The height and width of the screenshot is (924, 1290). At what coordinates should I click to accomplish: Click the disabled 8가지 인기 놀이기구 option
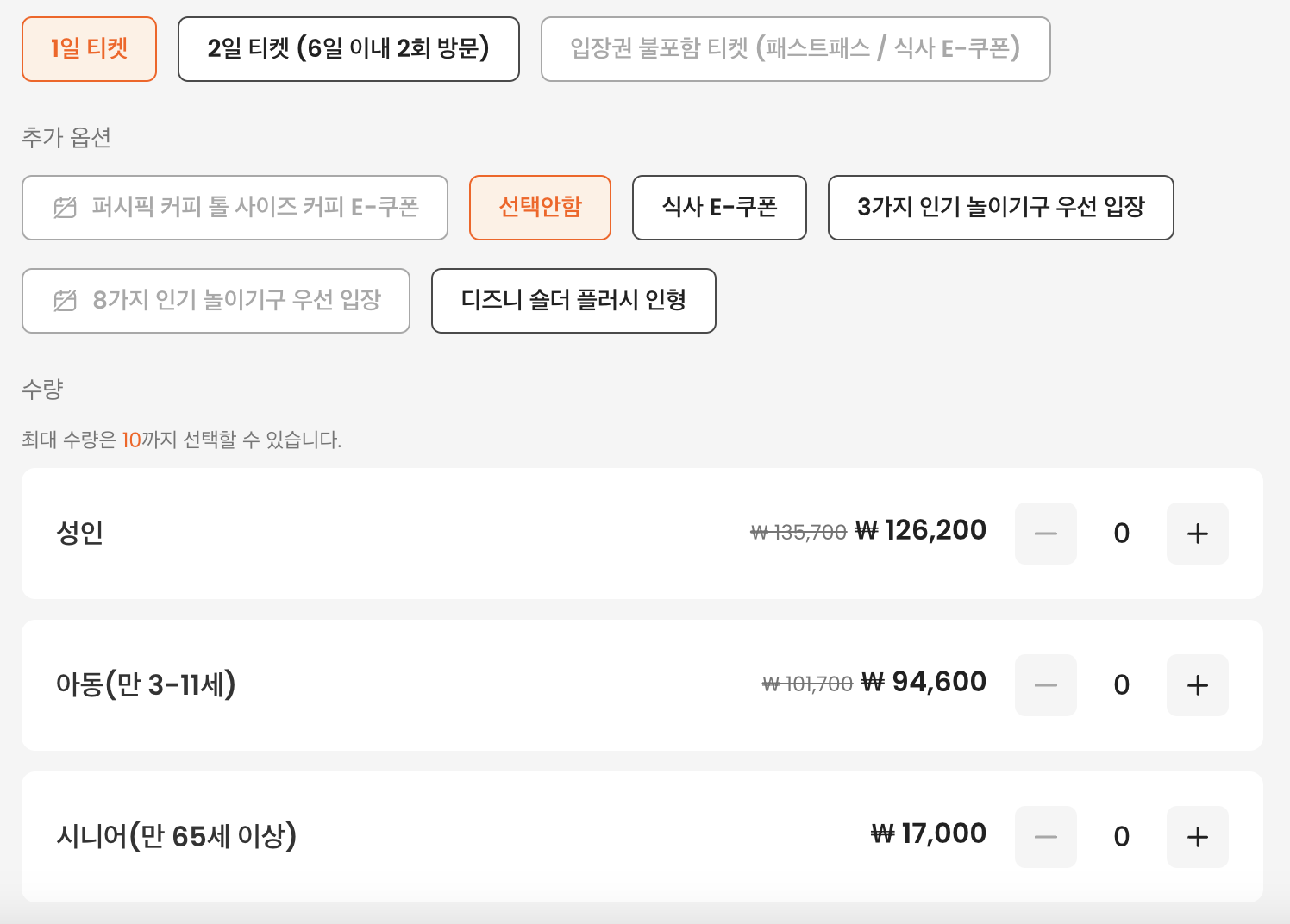coord(216,300)
